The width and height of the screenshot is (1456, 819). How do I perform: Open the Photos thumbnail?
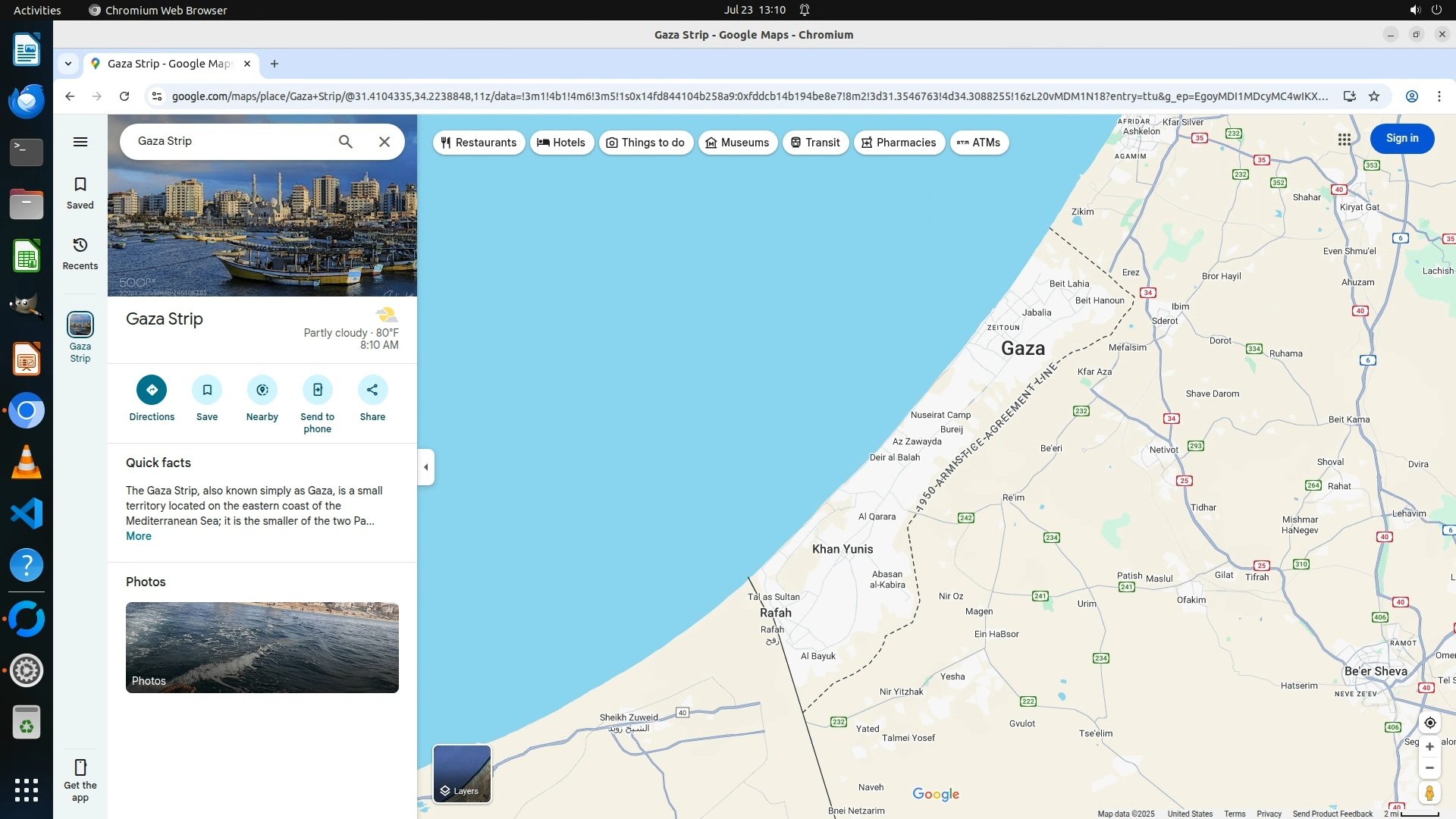262,648
